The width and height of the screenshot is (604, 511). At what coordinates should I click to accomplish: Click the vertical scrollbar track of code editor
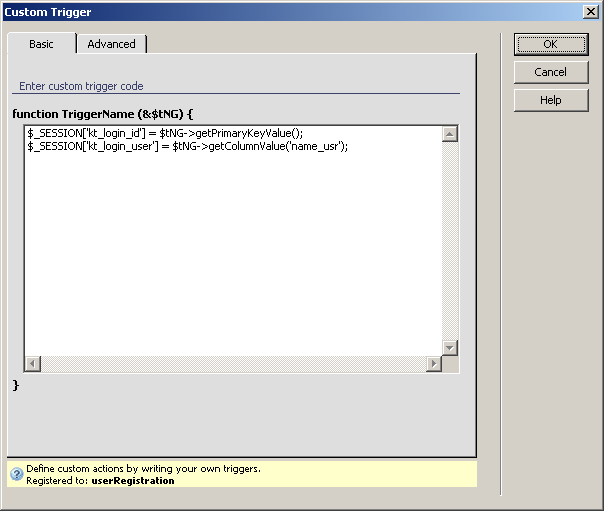pyautogui.click(x=450, y=240)
